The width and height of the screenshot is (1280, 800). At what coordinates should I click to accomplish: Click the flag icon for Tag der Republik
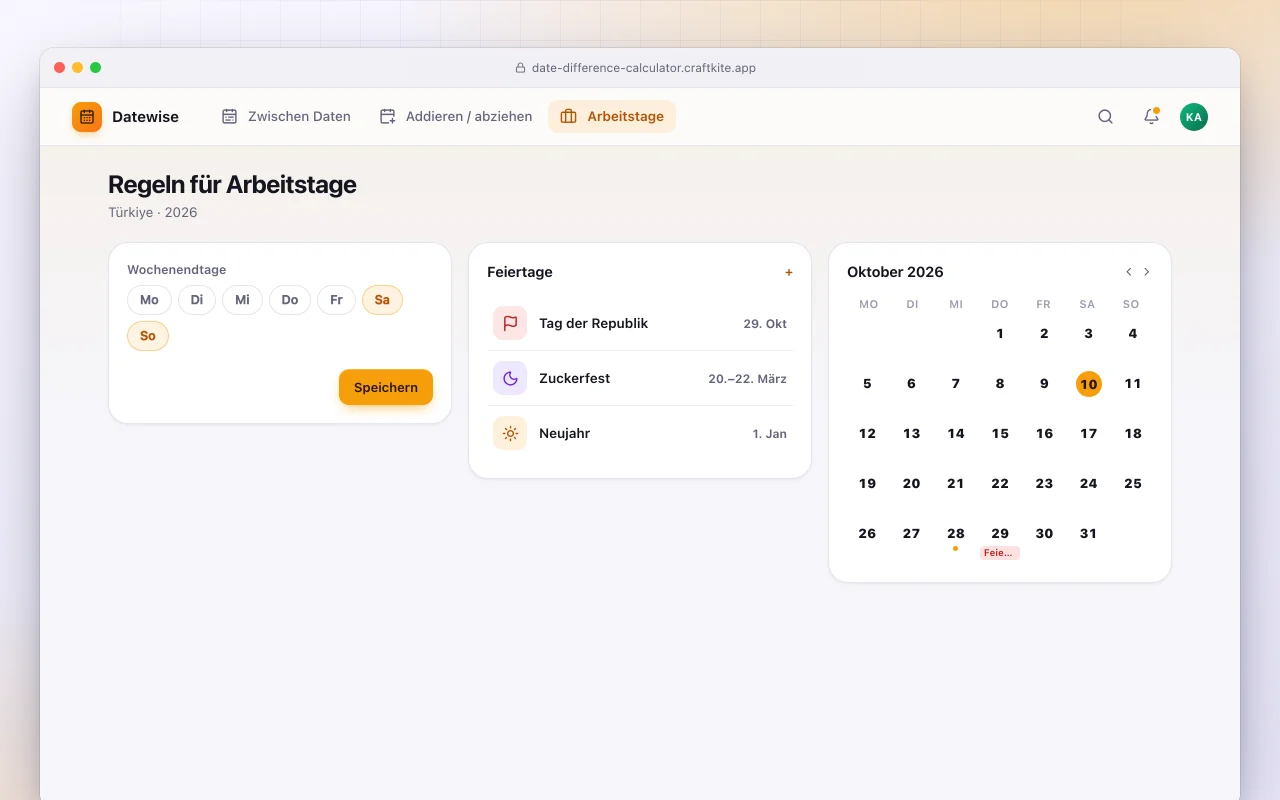coord(510,323)
